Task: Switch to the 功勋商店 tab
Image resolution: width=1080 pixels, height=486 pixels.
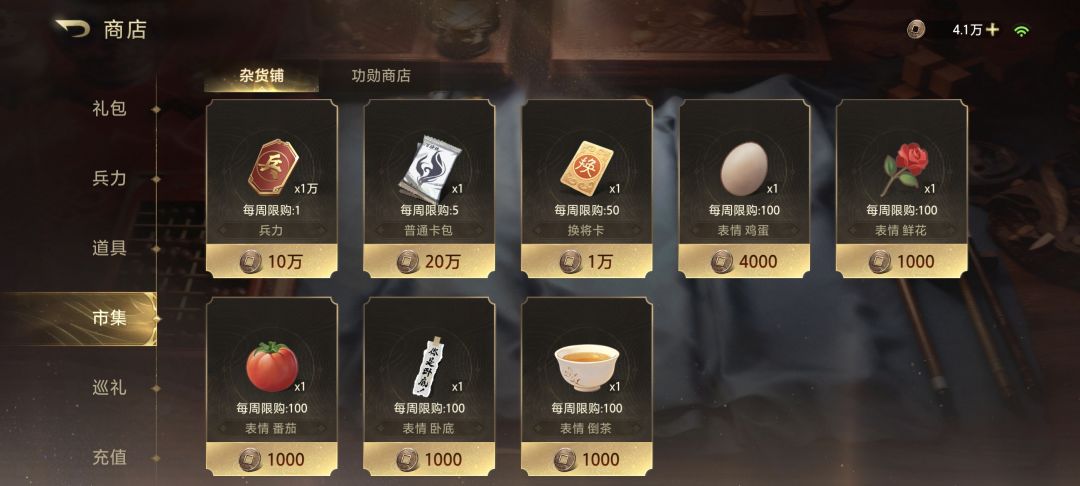Action: pyautogui.click(x=381, y=76)
